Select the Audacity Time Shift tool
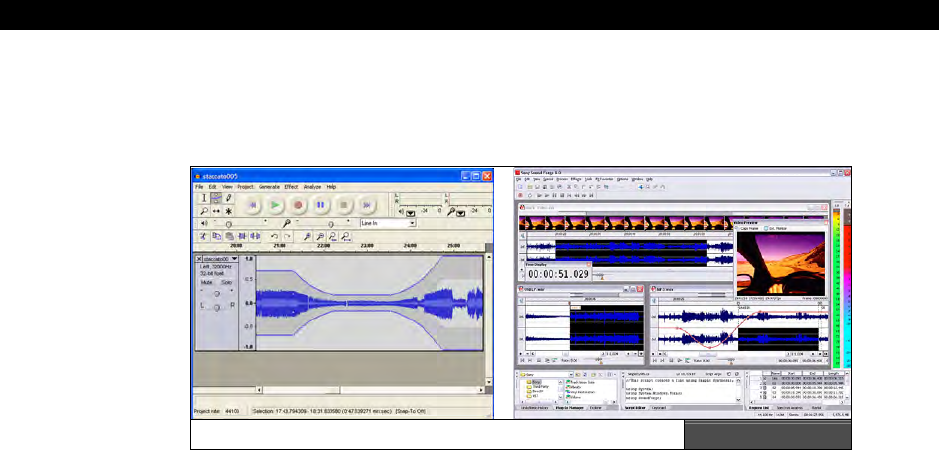 coord(216,210)
